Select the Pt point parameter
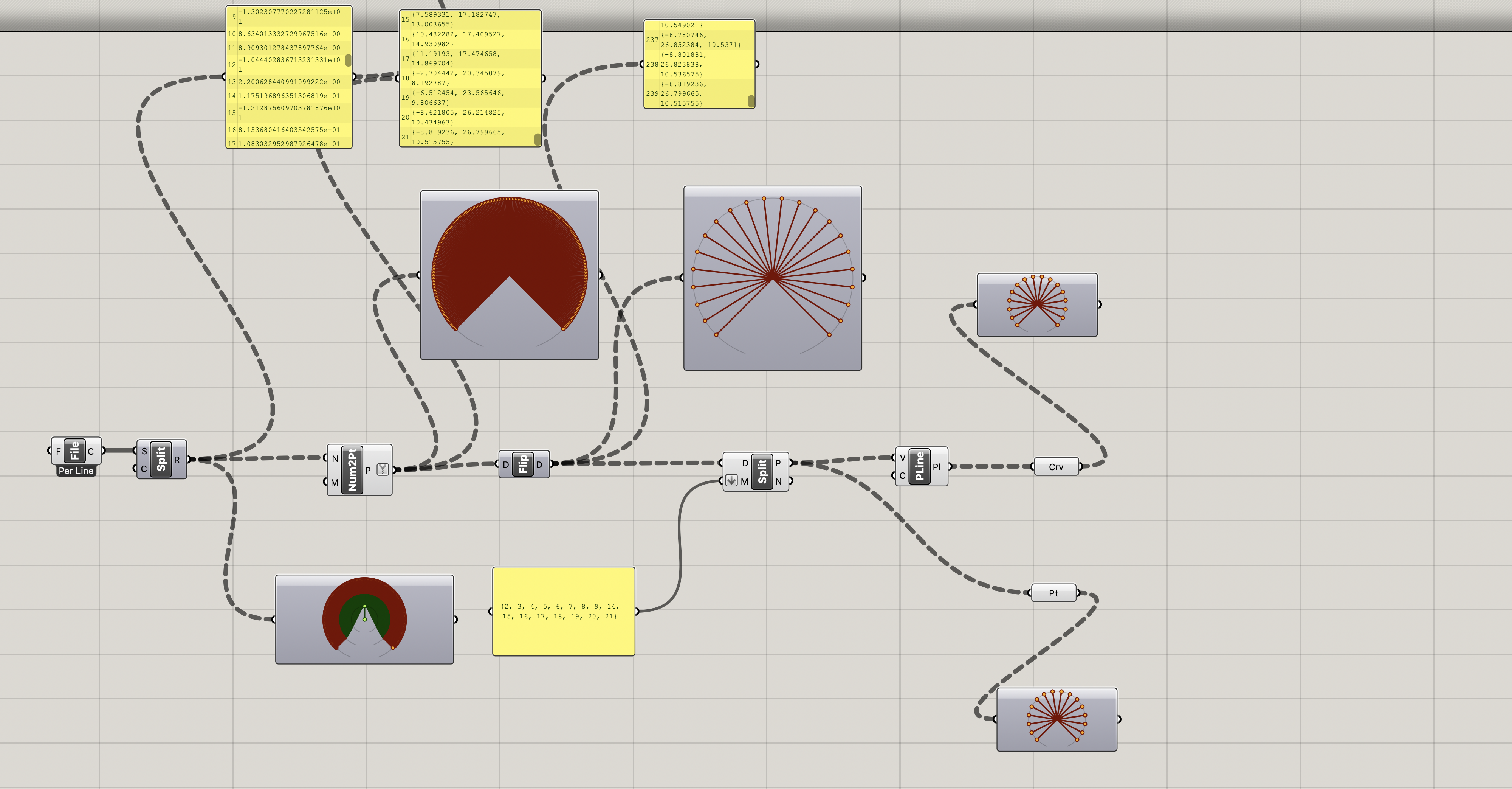Viewport: 1512px width, 789px height. click(x=1053, y=593)
